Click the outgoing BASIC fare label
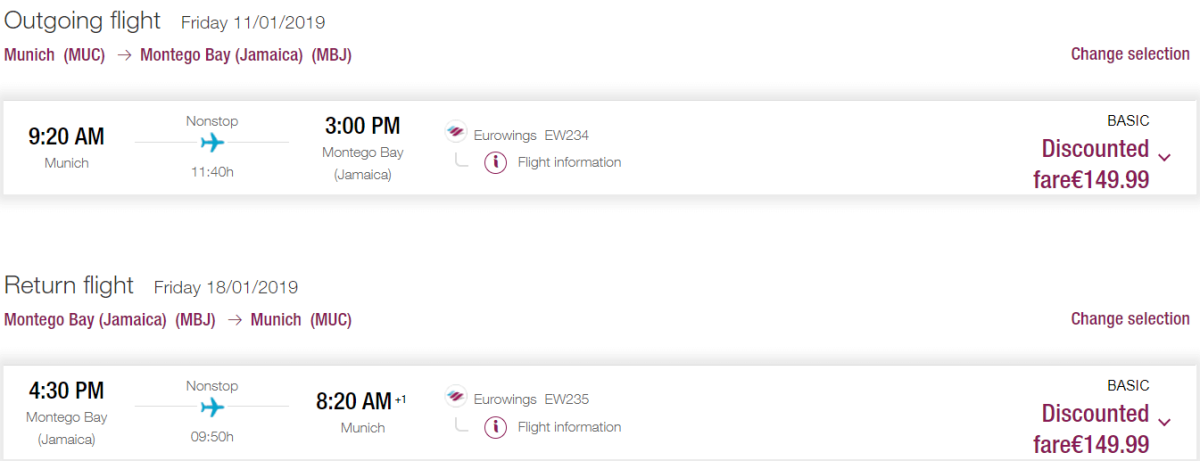 pos(1128,120)
